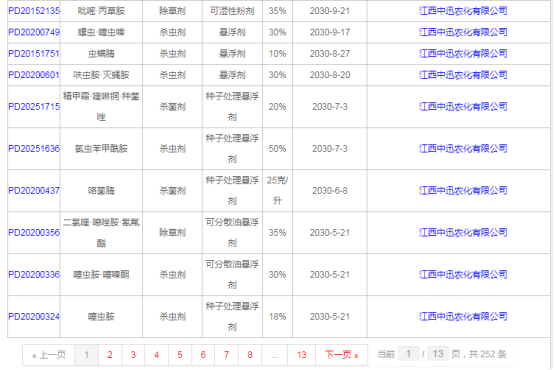Go to pagination page 7
This screenshot has height=370, width=554.
tap(226, 355)
